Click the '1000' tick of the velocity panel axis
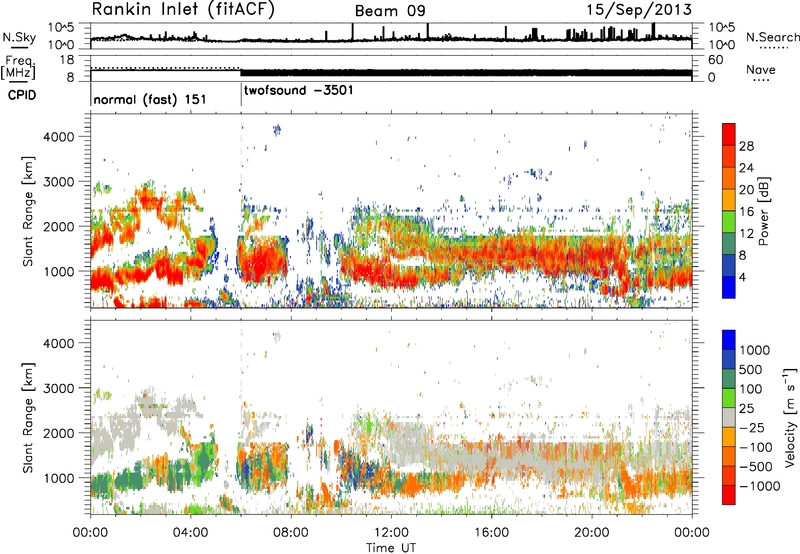 click(x=59, y=478)
